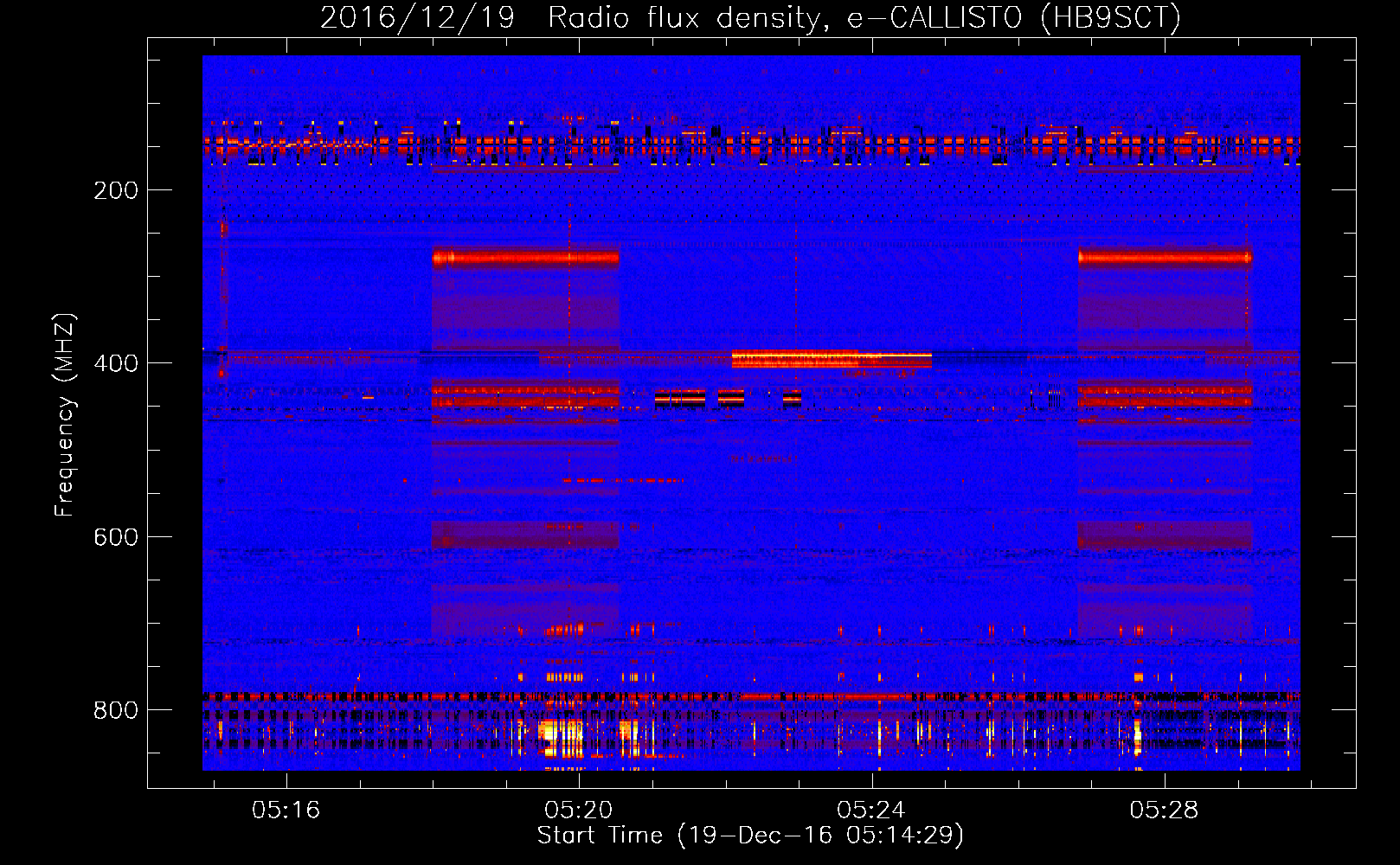Click the 400 frequency tick label
Viewport: 1400px width, 865px height.
115,363
